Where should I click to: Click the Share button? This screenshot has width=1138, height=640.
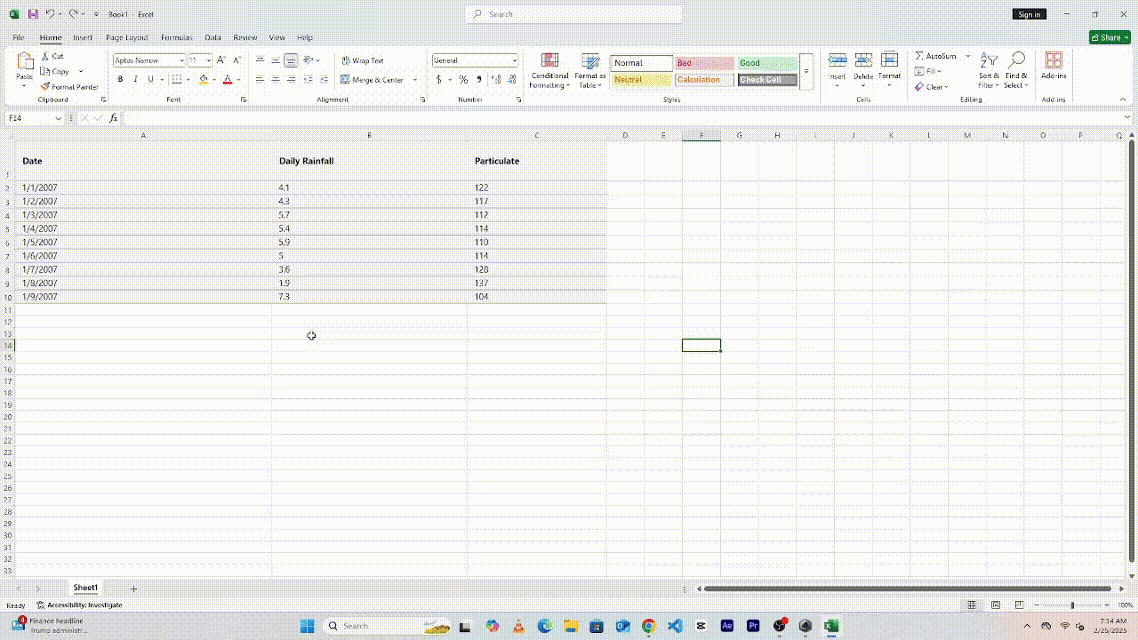[x=1110, y=37]
